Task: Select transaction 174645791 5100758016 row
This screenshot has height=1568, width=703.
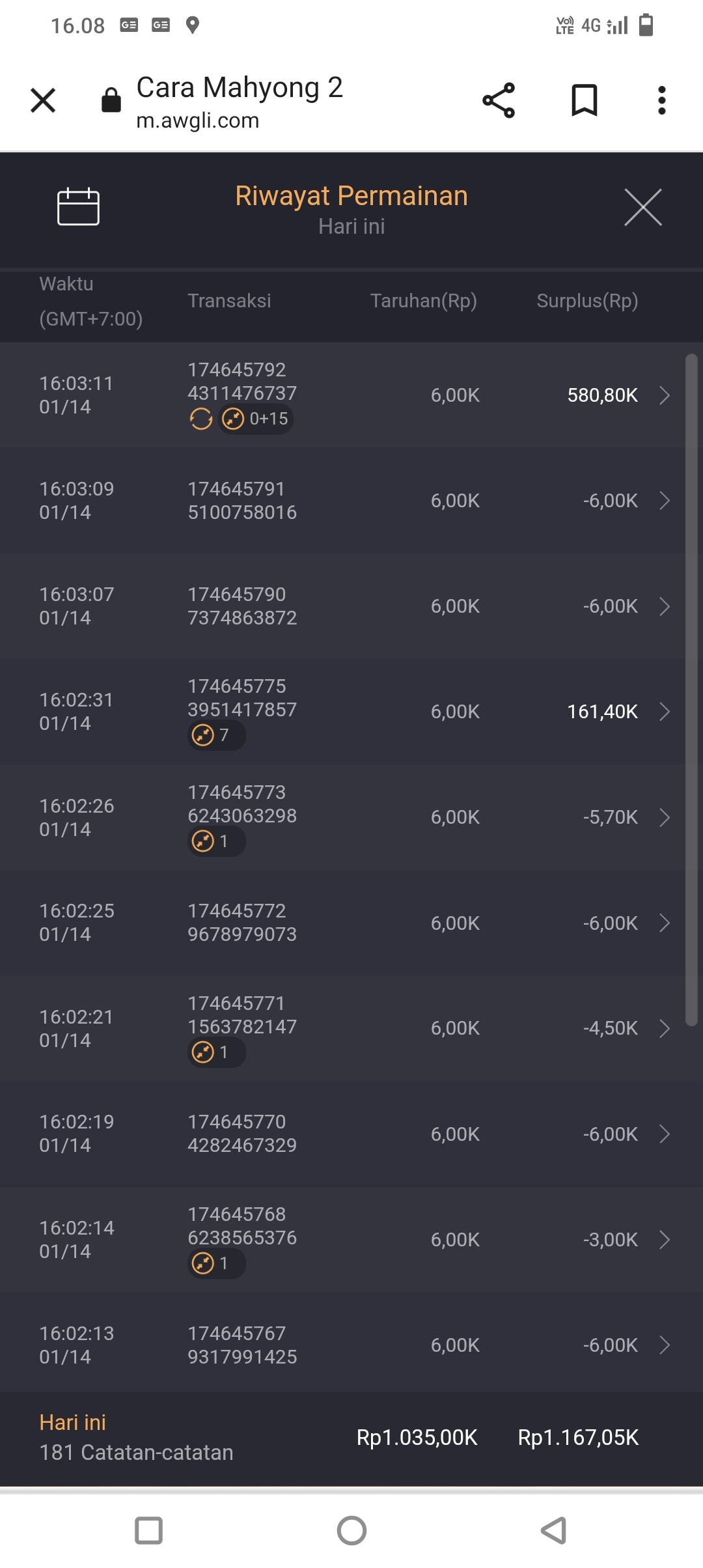Action: (242, 501)
